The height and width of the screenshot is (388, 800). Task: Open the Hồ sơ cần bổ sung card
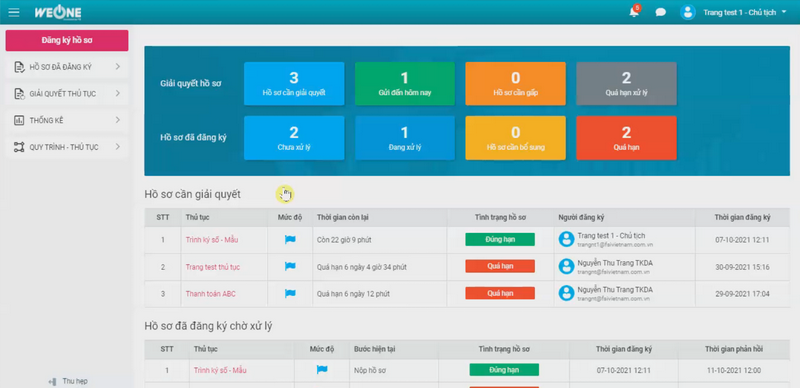[x=515, y=138]
